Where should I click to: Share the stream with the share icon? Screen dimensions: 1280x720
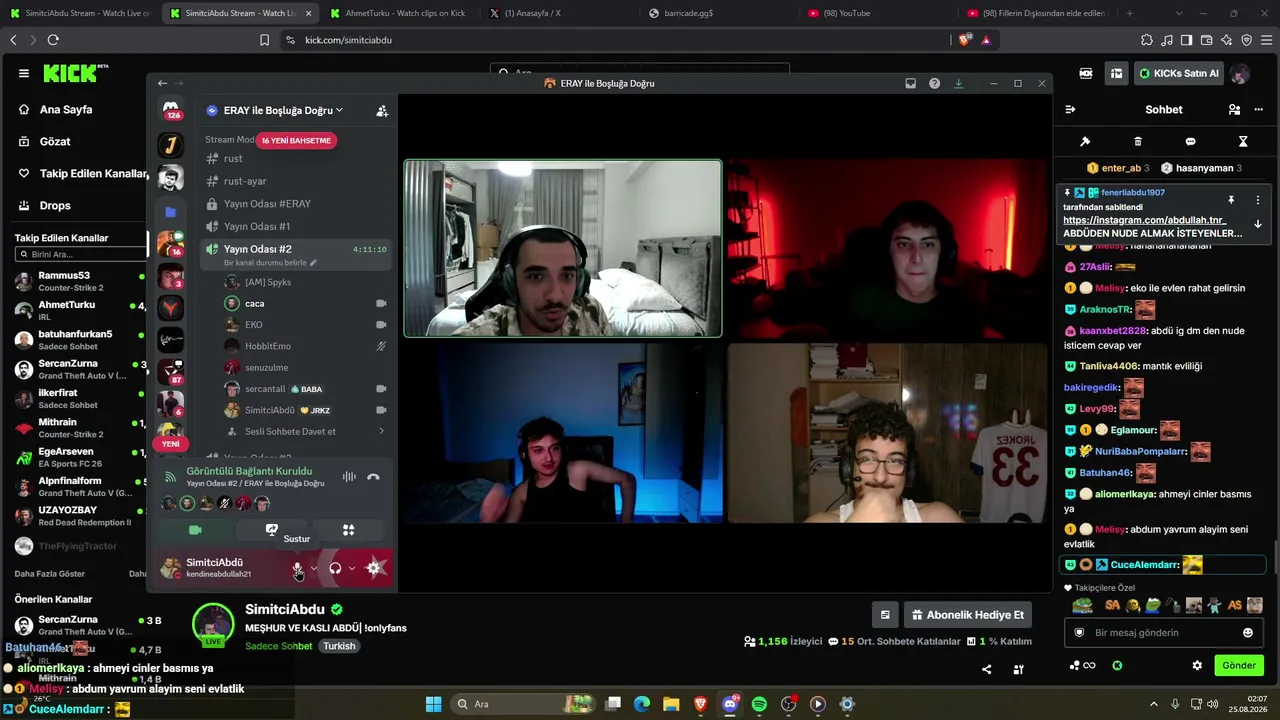[x=987, y=669]
